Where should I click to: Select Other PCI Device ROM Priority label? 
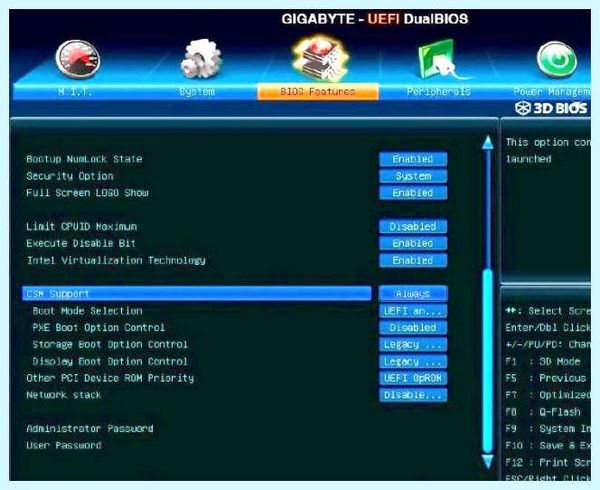point(110,378)
